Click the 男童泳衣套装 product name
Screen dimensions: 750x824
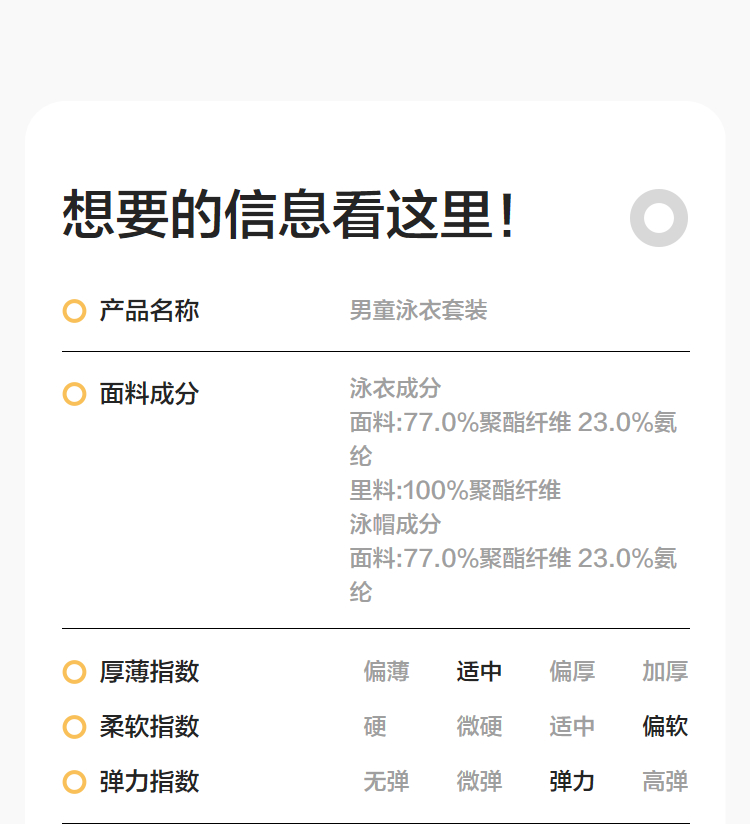tap(418, 311)
